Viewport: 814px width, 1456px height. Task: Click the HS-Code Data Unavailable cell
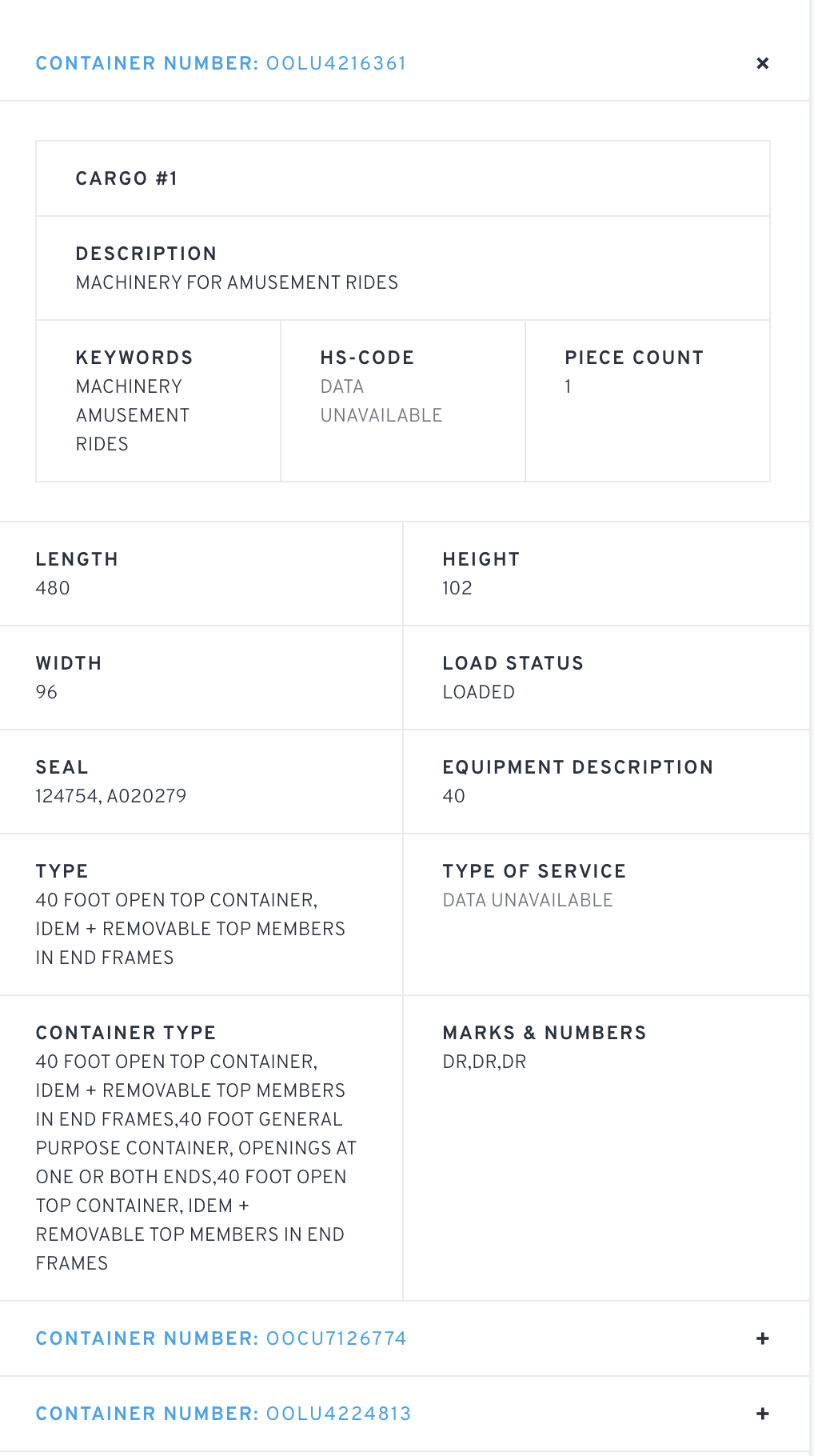point(403,401)
